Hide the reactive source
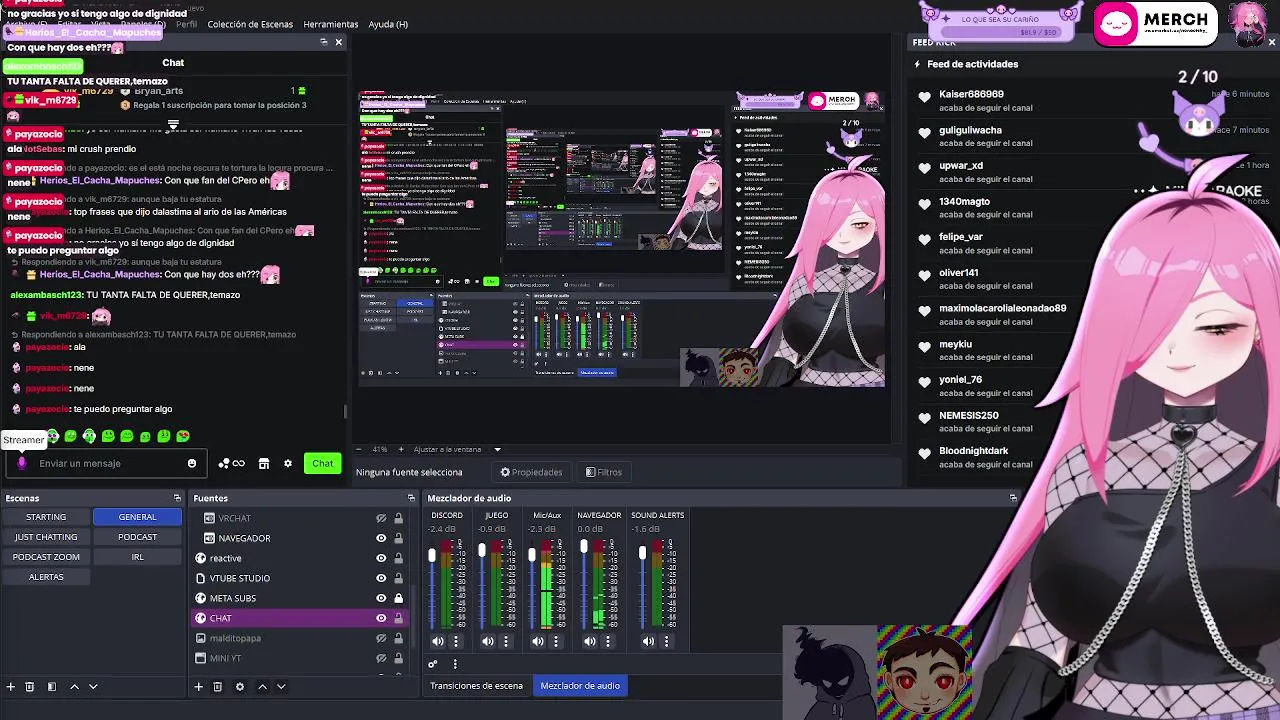This screenshot has width=1280, height=720. pyautogui.click(x=381, y=558)
